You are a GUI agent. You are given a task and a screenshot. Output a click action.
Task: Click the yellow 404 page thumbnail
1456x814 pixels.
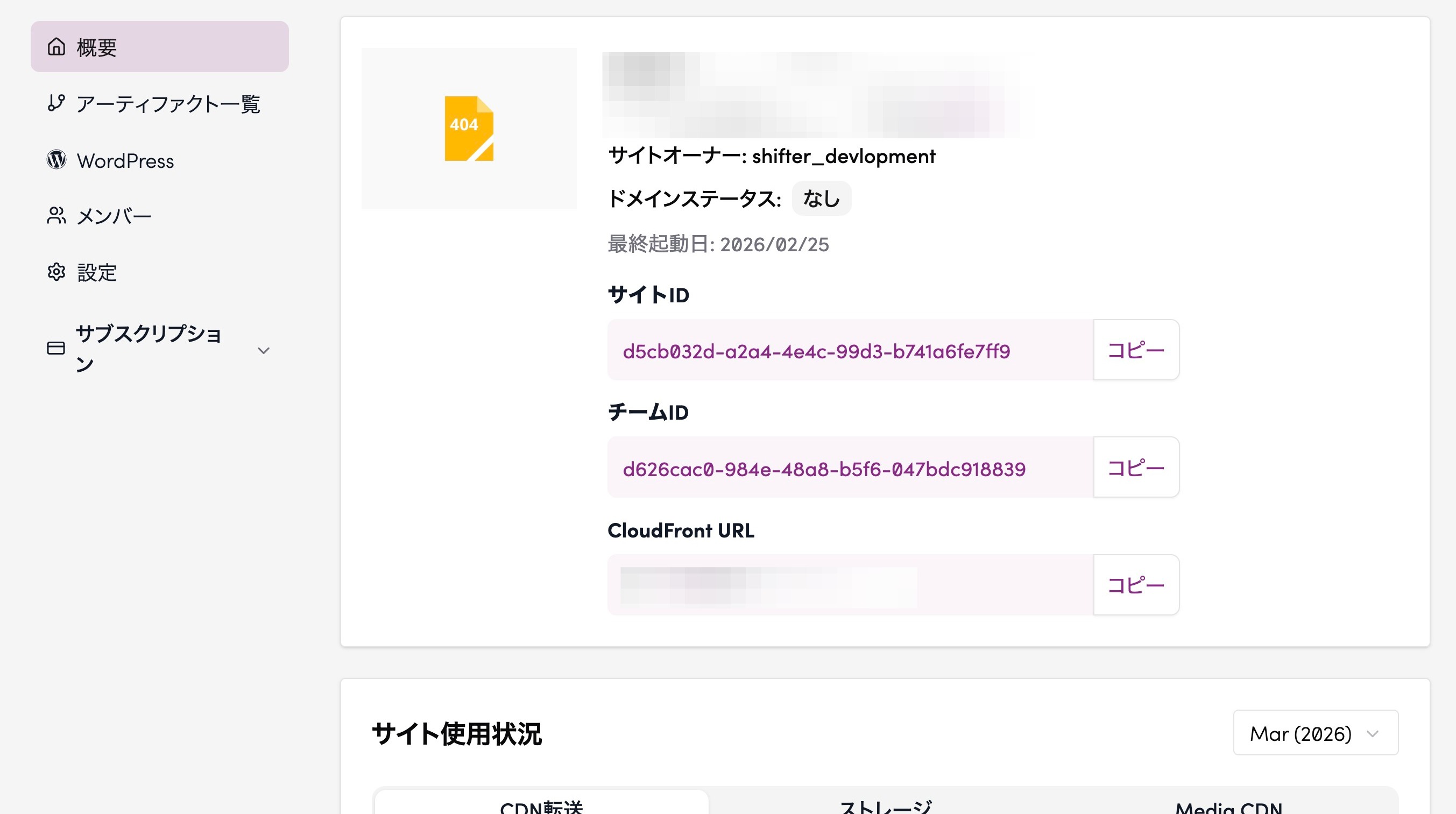pos(469,129)
